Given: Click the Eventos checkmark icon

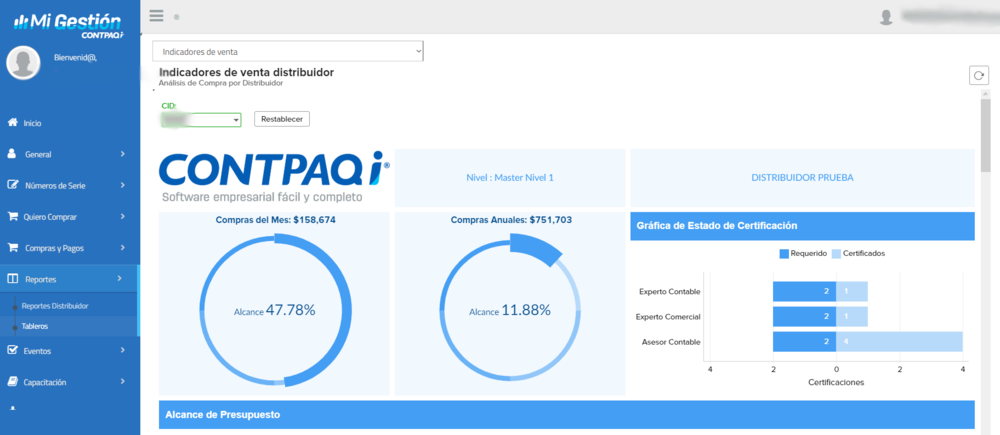Looking at the screenshot, I should click(12, 351).
